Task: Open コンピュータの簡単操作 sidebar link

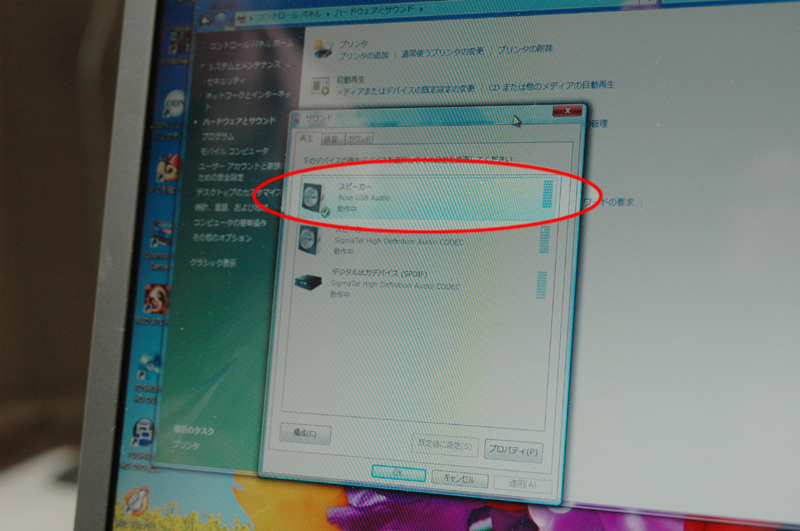Action: (230, 223)
